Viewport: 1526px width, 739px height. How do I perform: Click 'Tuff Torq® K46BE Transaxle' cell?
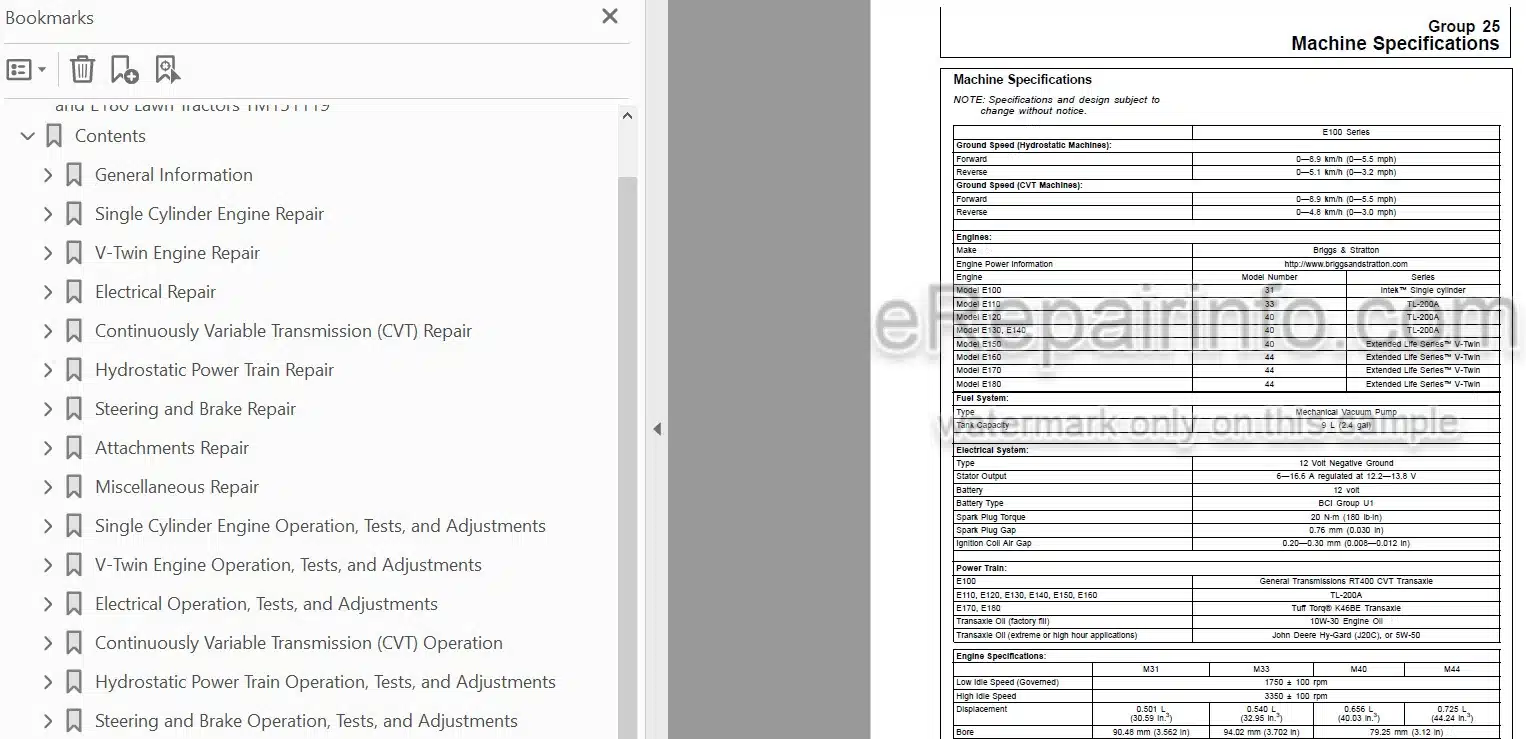click(1346, 608)
